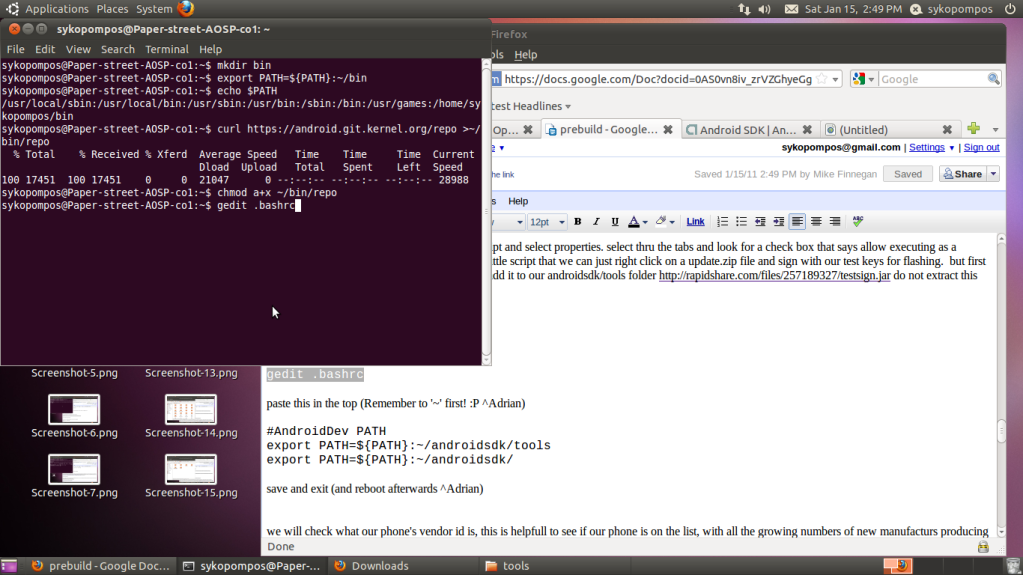Open the search engine selector dropdown
The height and width of the screenshot is (575, 1023).
point(863,79)
